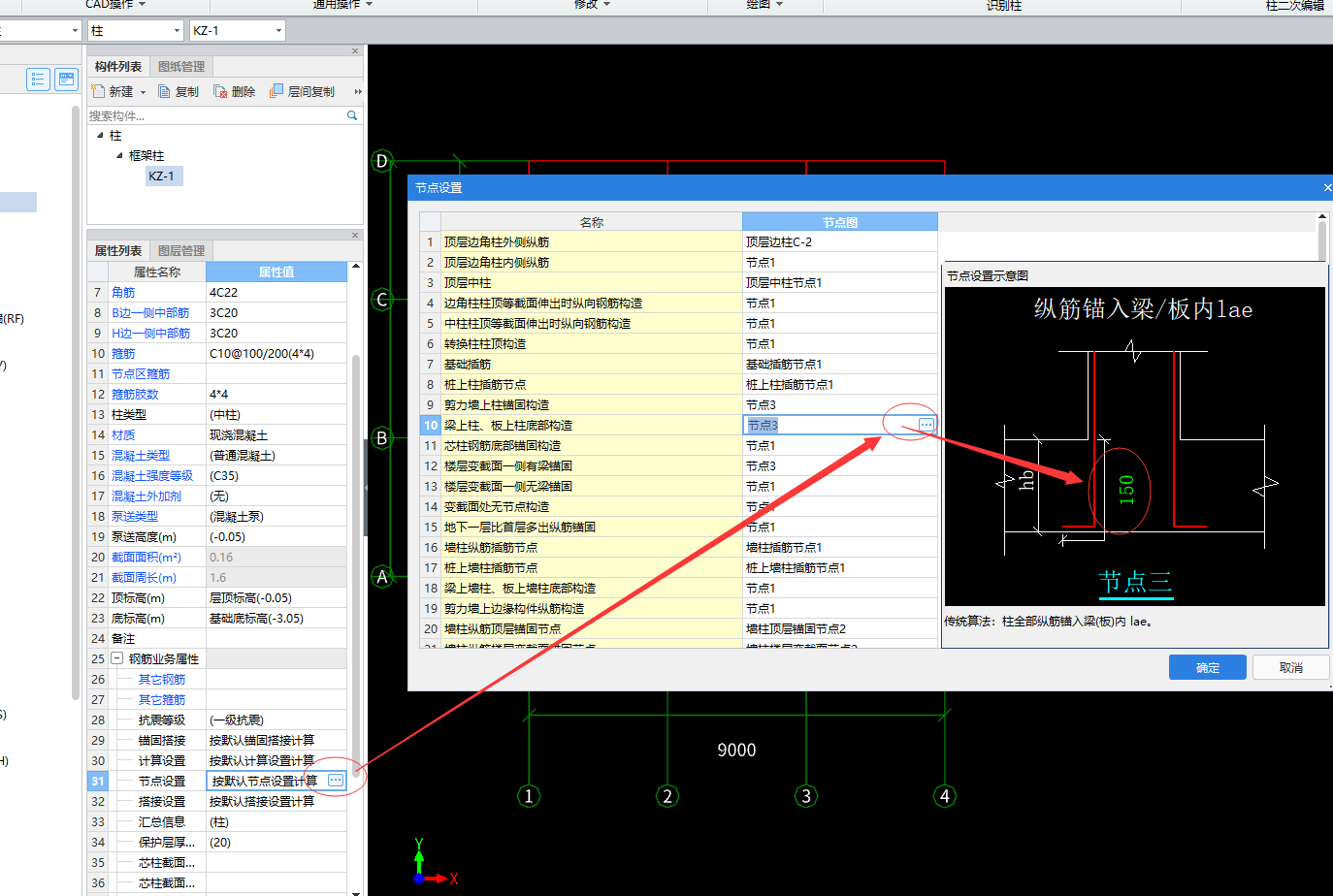
Task: Click 墙柱顶层锚固节点2 cell
Action: (x=840, y=628)
